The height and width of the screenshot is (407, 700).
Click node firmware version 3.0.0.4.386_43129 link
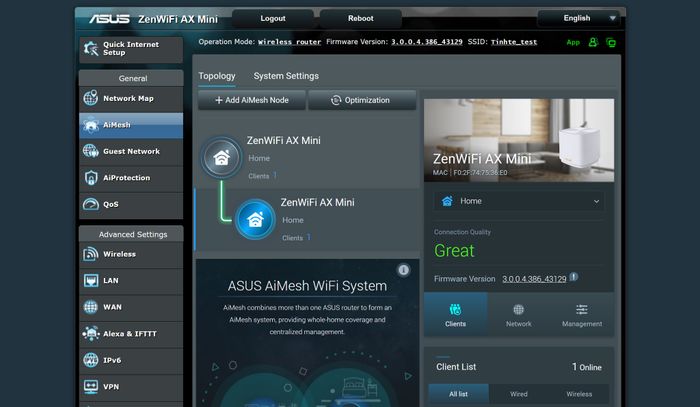pyautogui.click(x=534, y=279)
